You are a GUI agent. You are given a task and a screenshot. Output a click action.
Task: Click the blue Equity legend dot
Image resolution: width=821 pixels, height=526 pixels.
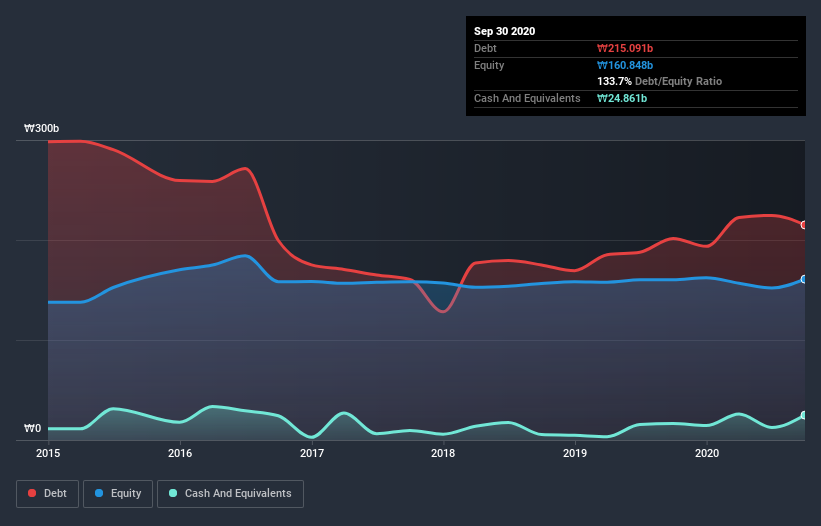[x=99, y=493]
